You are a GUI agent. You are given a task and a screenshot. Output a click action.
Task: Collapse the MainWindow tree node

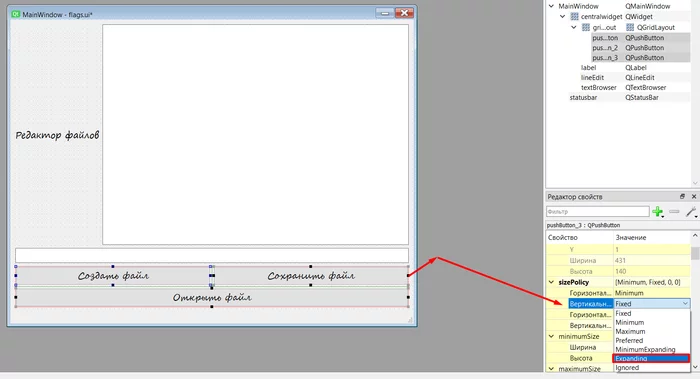551,6
